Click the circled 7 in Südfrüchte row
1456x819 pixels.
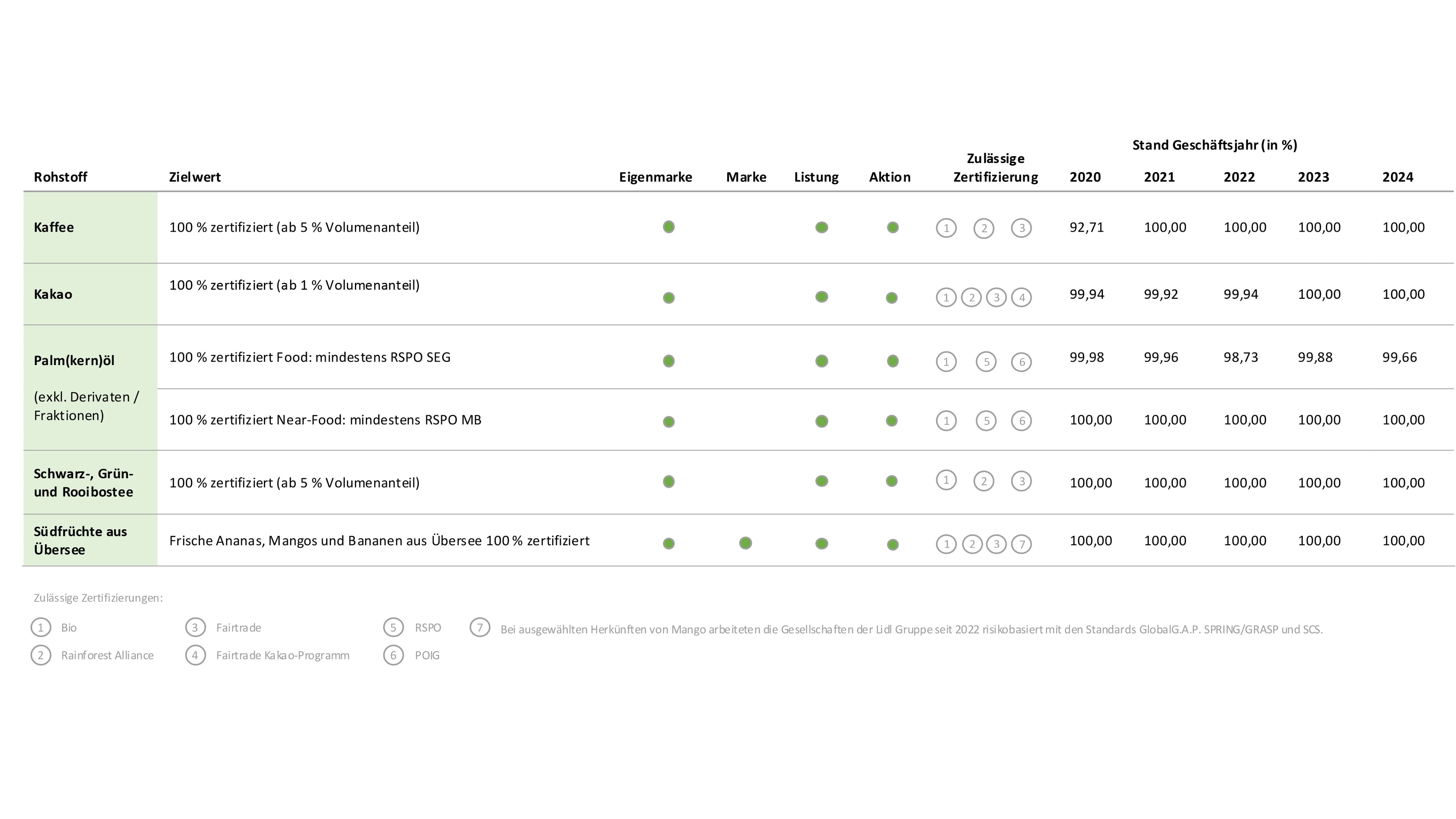click(1021, 544)
